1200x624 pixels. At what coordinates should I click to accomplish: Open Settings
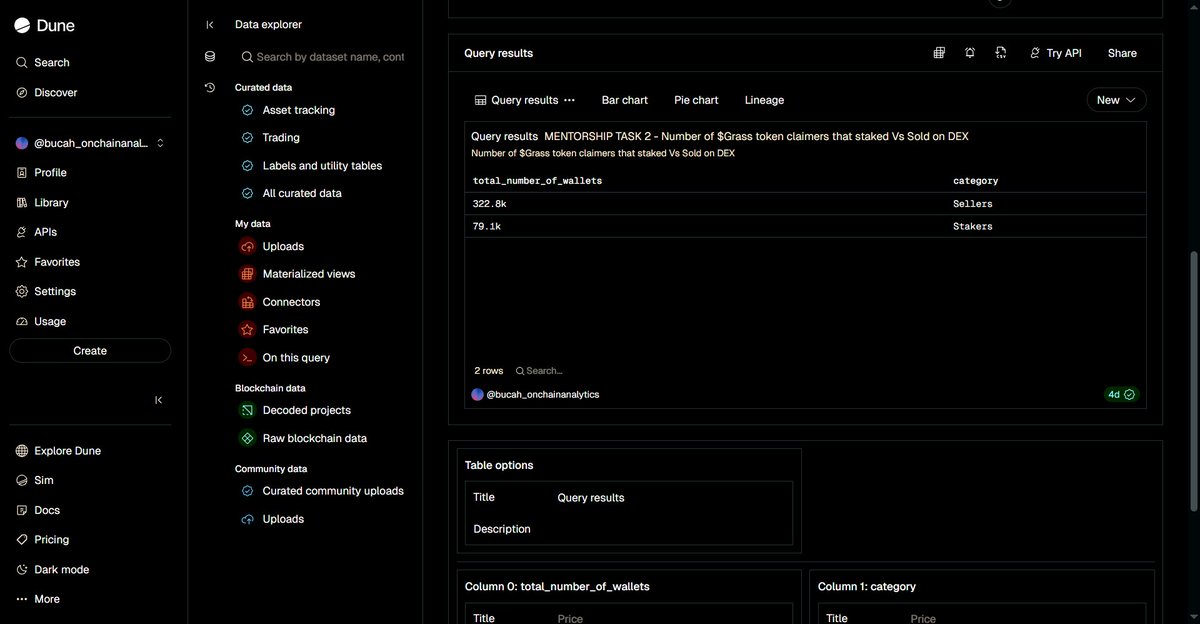[45, 291]
